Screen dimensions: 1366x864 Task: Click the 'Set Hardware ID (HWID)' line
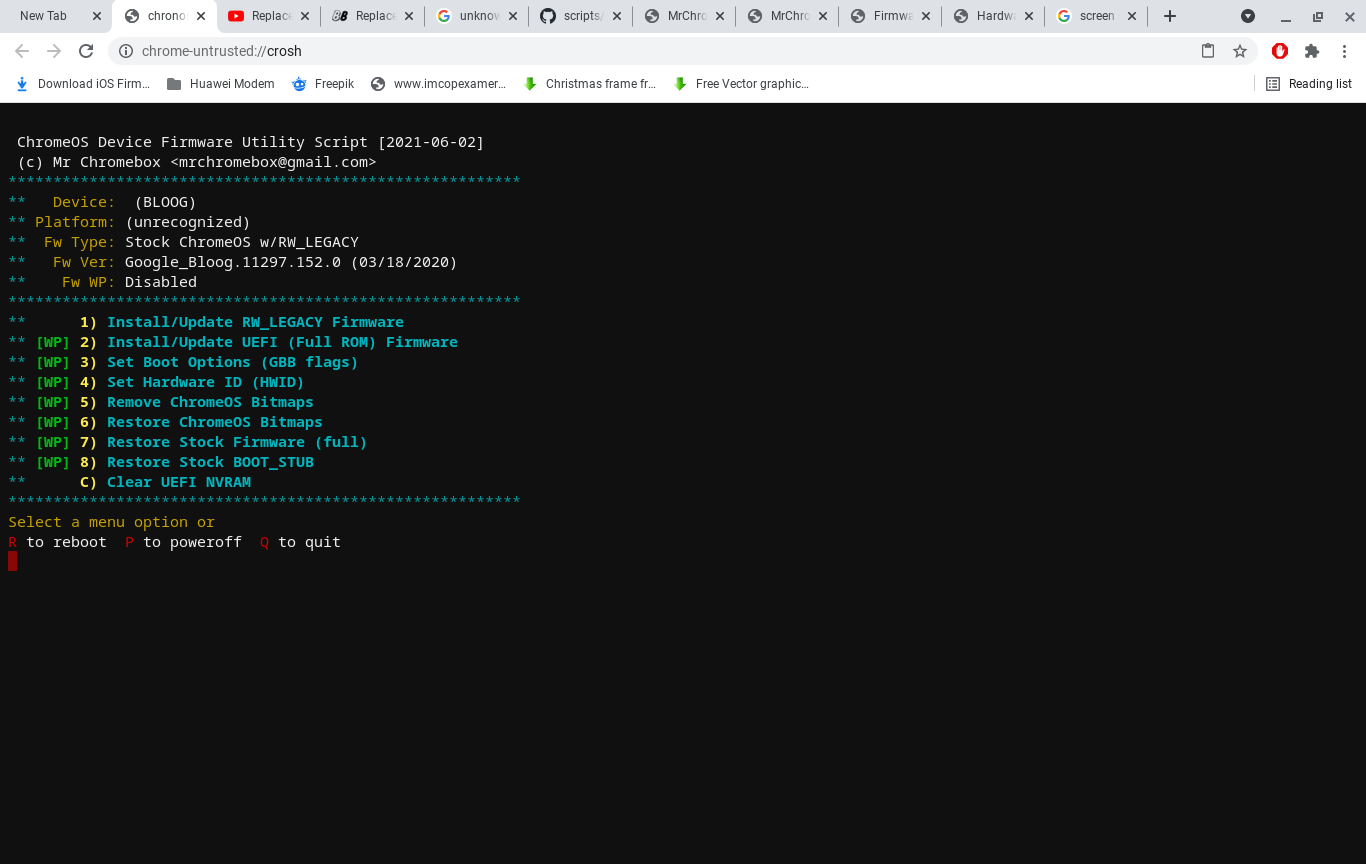(205, 382)
